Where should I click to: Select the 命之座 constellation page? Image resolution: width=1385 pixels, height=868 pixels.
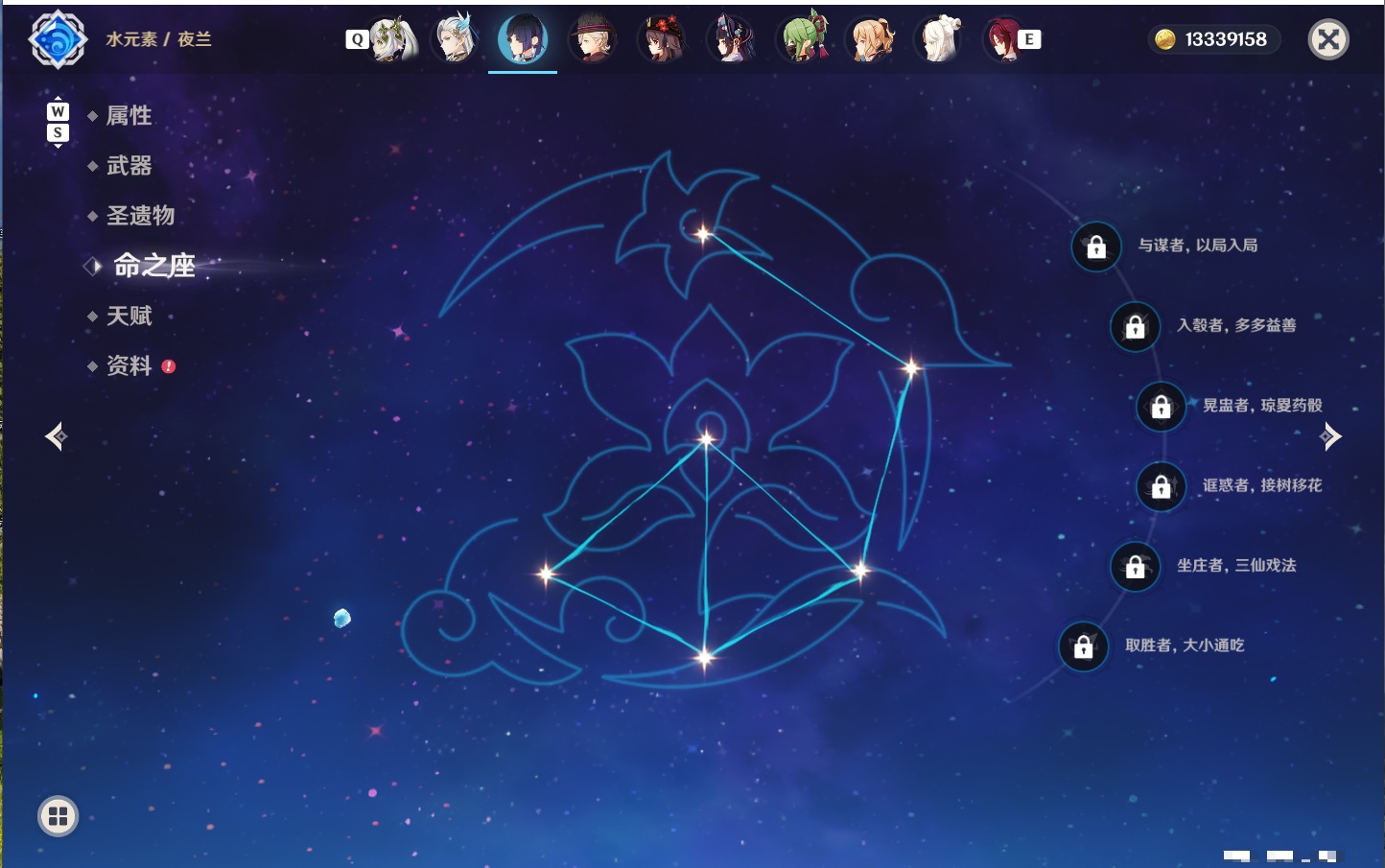pos(153,266)
